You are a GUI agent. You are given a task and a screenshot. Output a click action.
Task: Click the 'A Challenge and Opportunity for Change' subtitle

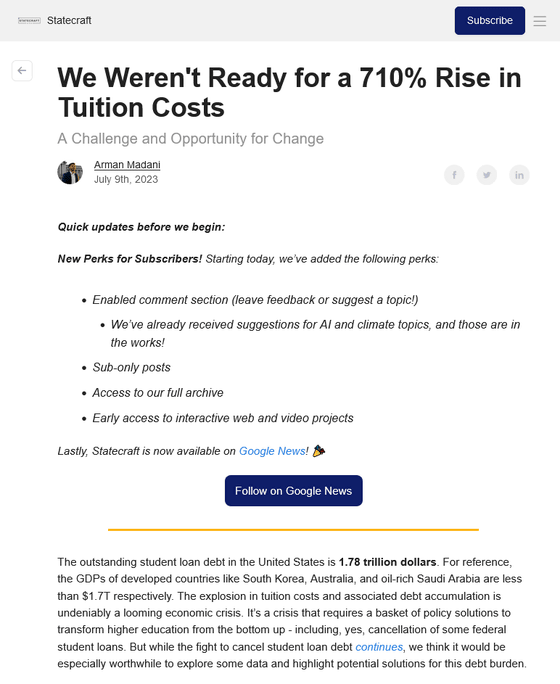191,139
